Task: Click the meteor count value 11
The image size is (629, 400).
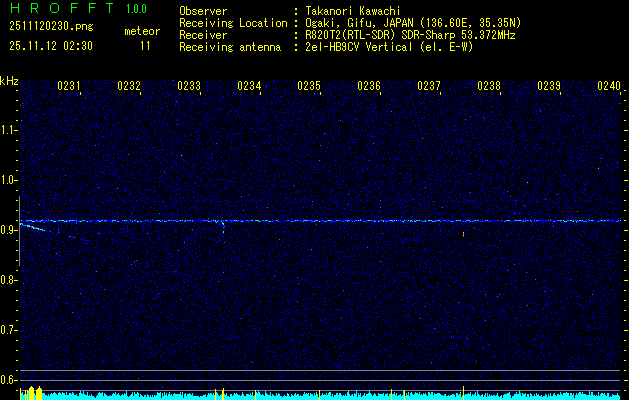Action: (x=146, y=45)
